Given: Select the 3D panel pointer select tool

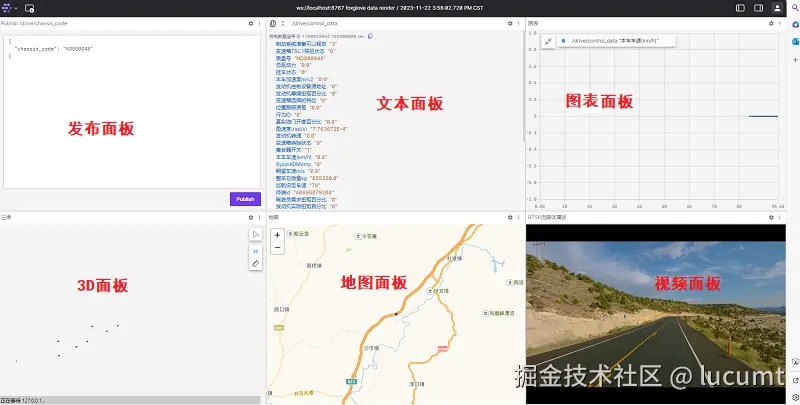Looking at the screenshot, I should pos(256,234).
